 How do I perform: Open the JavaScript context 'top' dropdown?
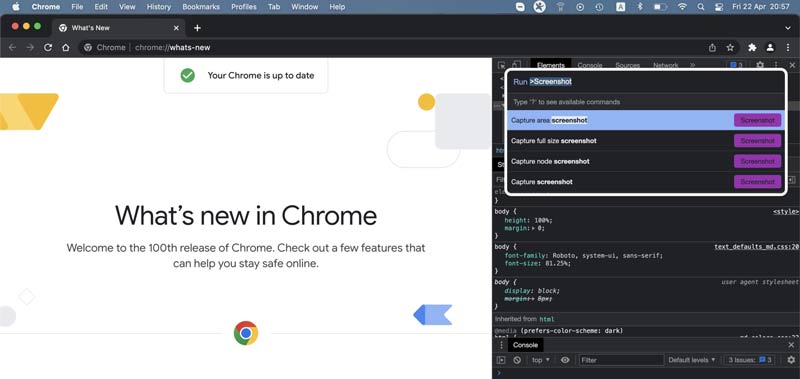[541, 360]
